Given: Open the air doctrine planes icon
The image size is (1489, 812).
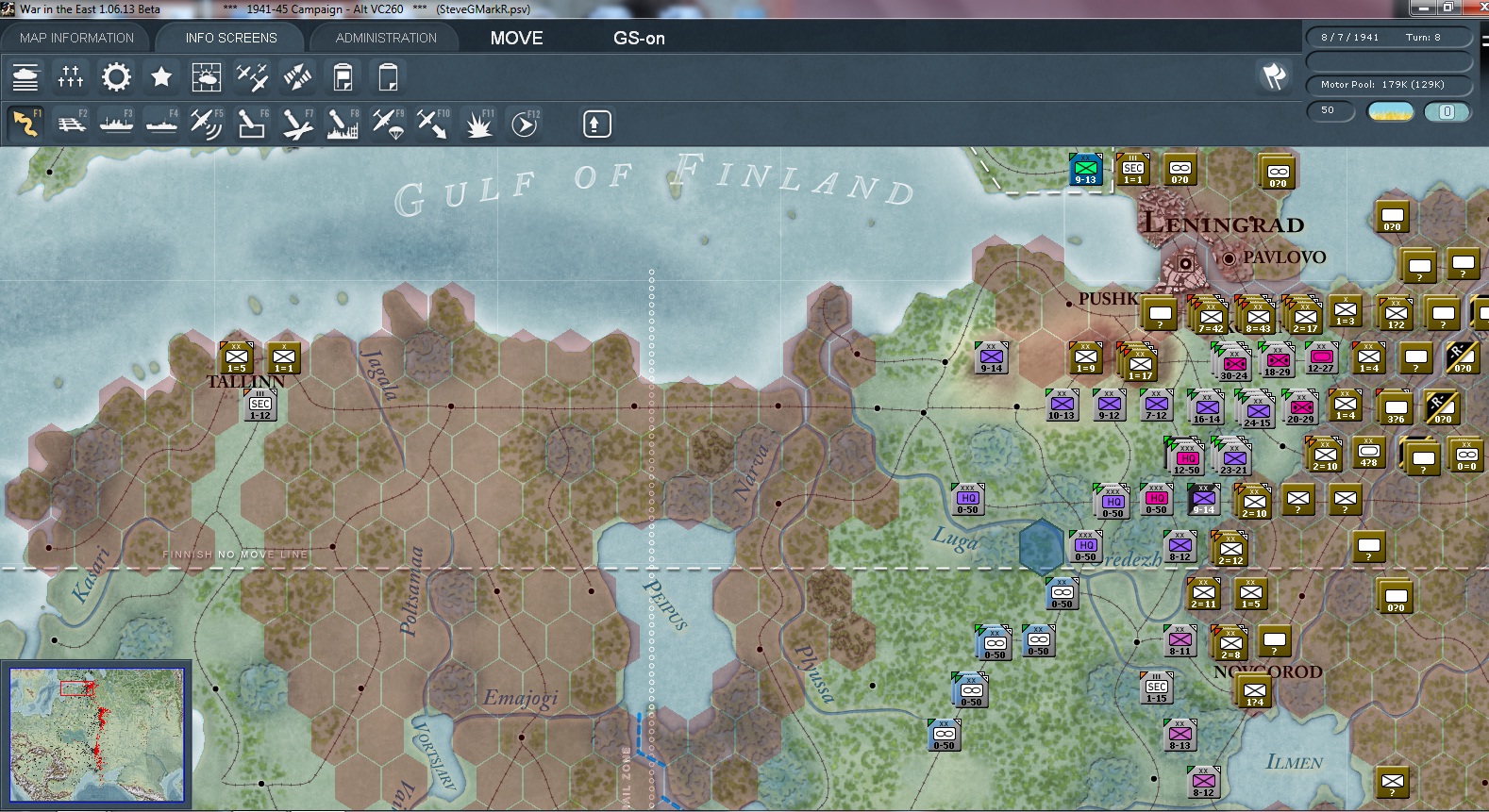Looking at the screenshot, I should 252,76.
